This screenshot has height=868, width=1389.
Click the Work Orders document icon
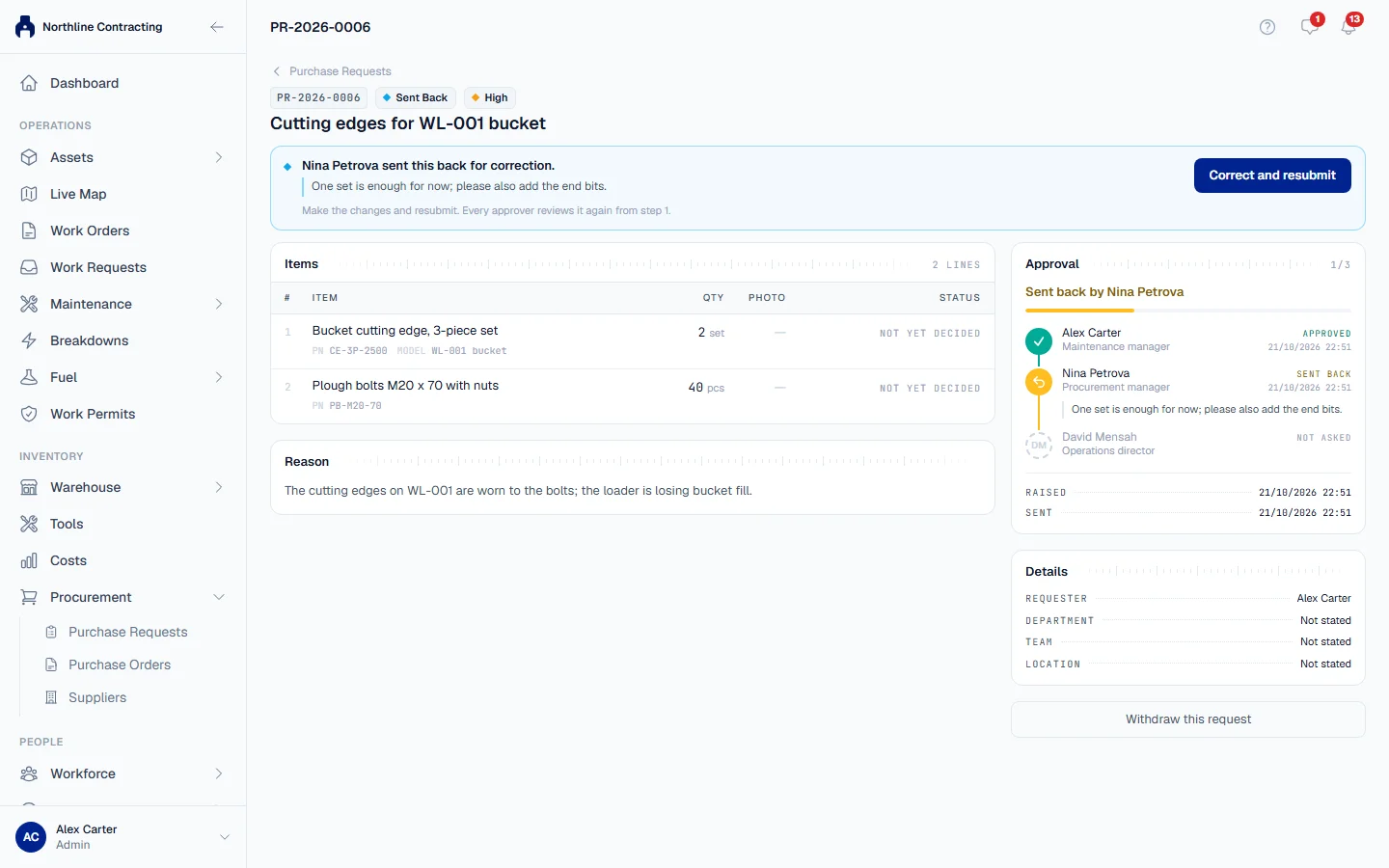(29, 231)
